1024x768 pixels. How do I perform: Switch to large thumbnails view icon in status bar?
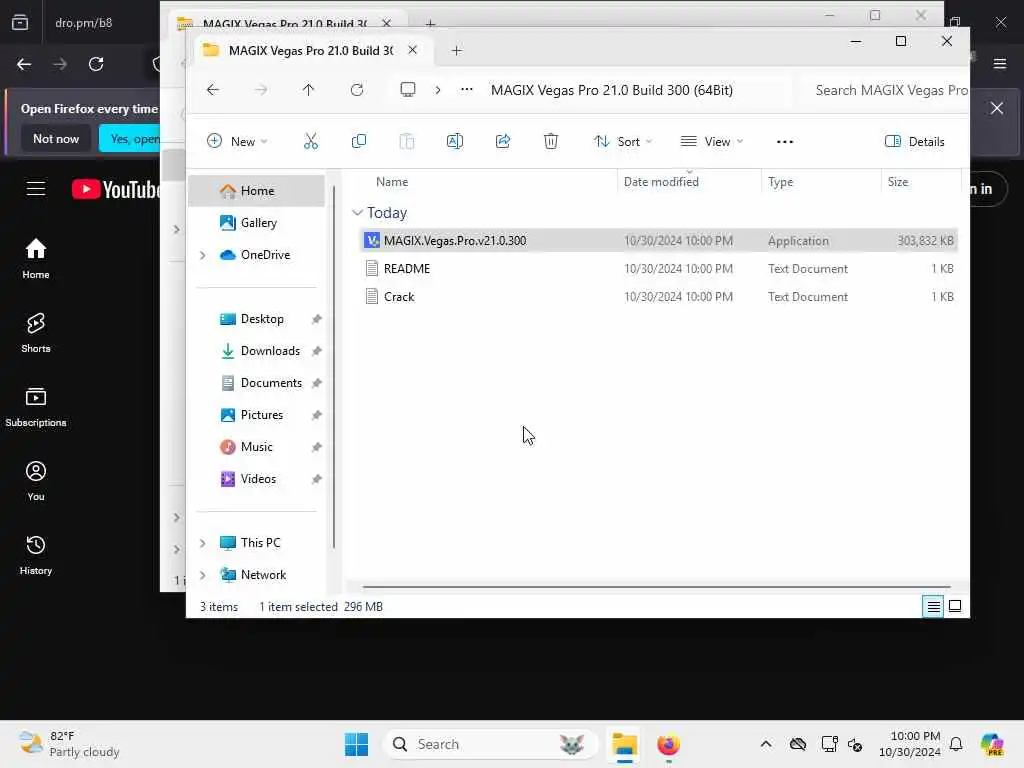click(955, 607)
